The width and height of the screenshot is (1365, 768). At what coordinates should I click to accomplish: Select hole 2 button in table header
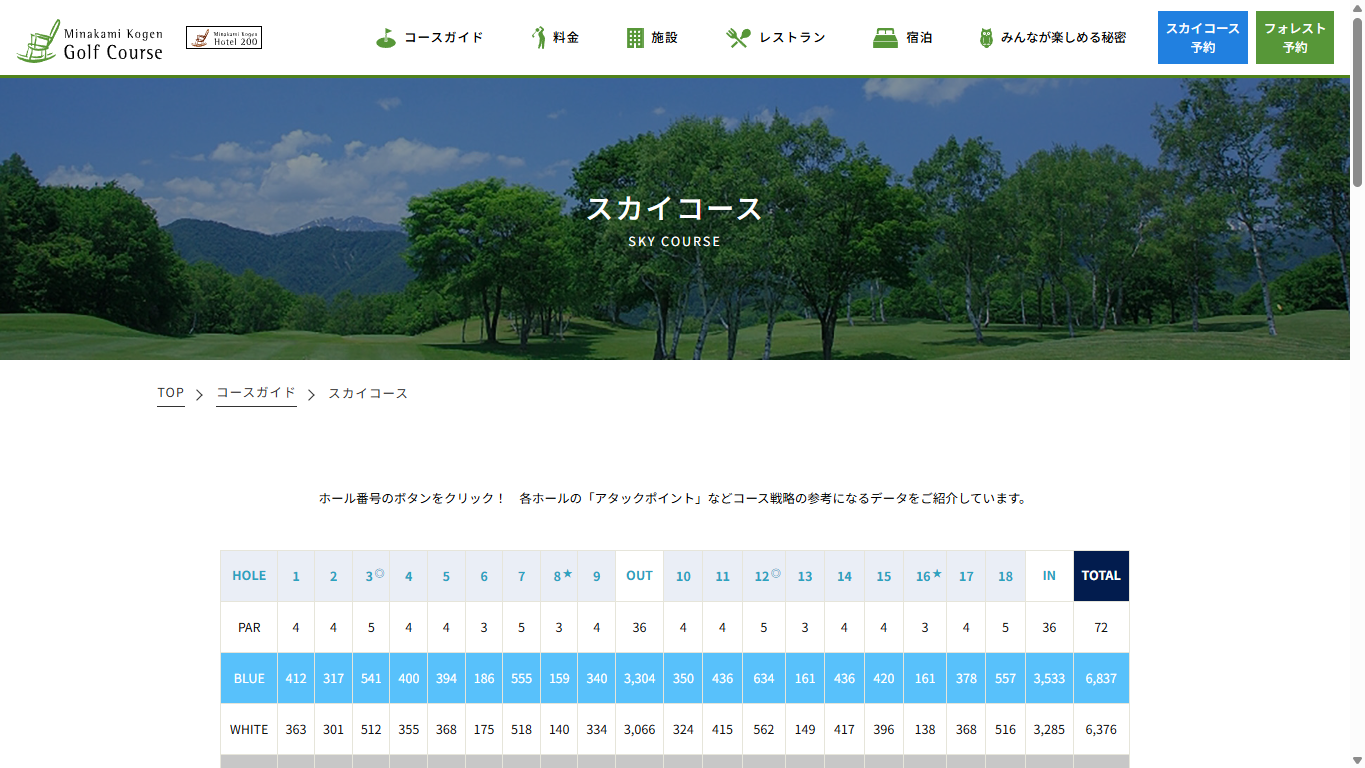[334, 576]
